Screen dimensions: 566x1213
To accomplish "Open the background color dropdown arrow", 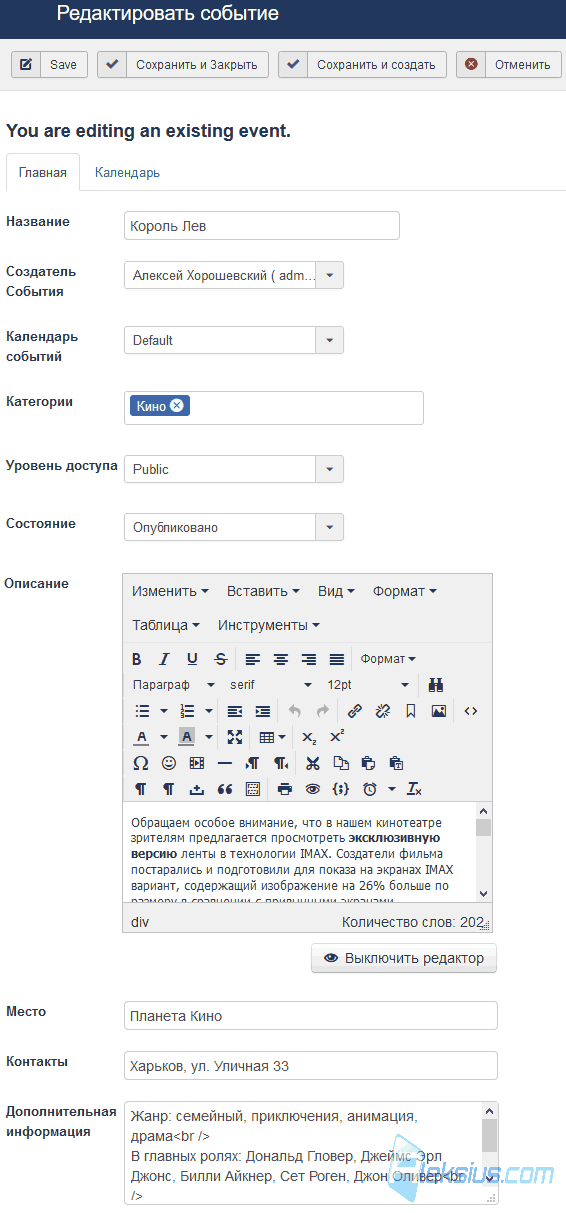I will pyautogui.click(x=209, y=737).
